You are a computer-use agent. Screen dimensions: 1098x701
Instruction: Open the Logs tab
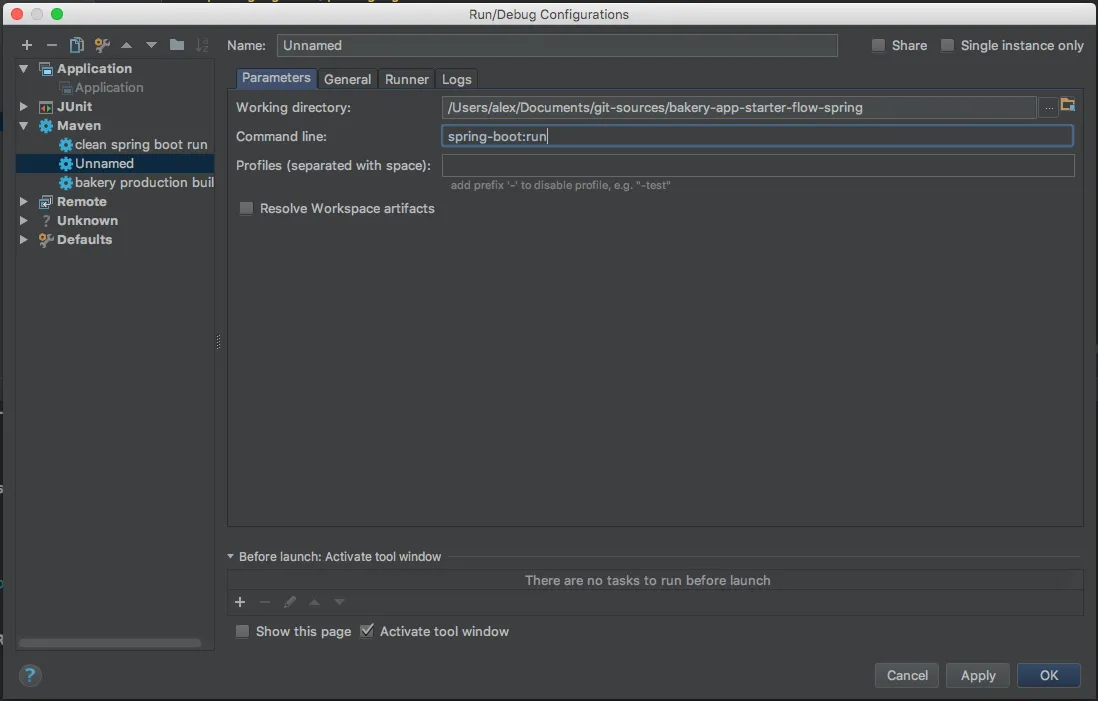pos(456,79)
